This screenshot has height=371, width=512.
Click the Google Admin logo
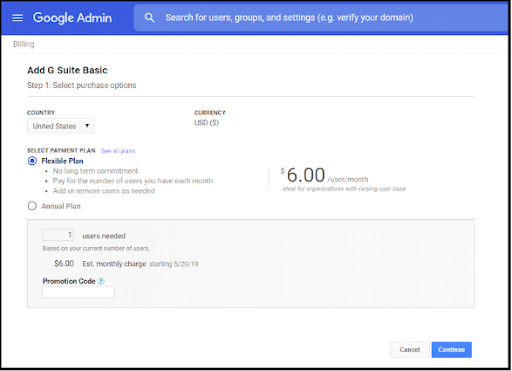(x=72, y=18)
